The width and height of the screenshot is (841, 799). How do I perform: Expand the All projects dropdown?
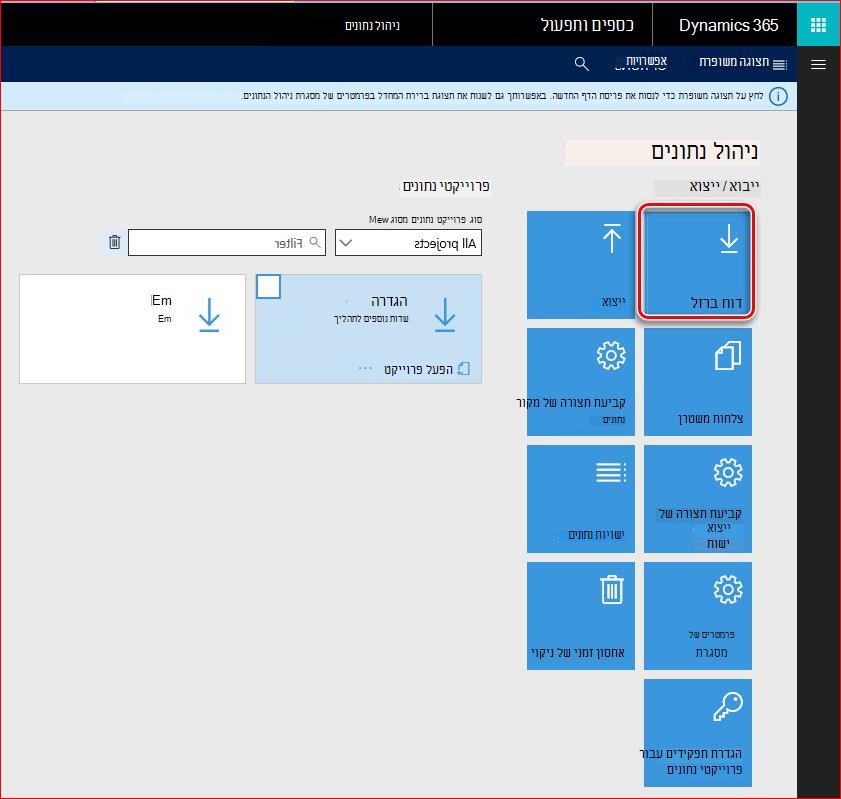(x=408, y=243)
